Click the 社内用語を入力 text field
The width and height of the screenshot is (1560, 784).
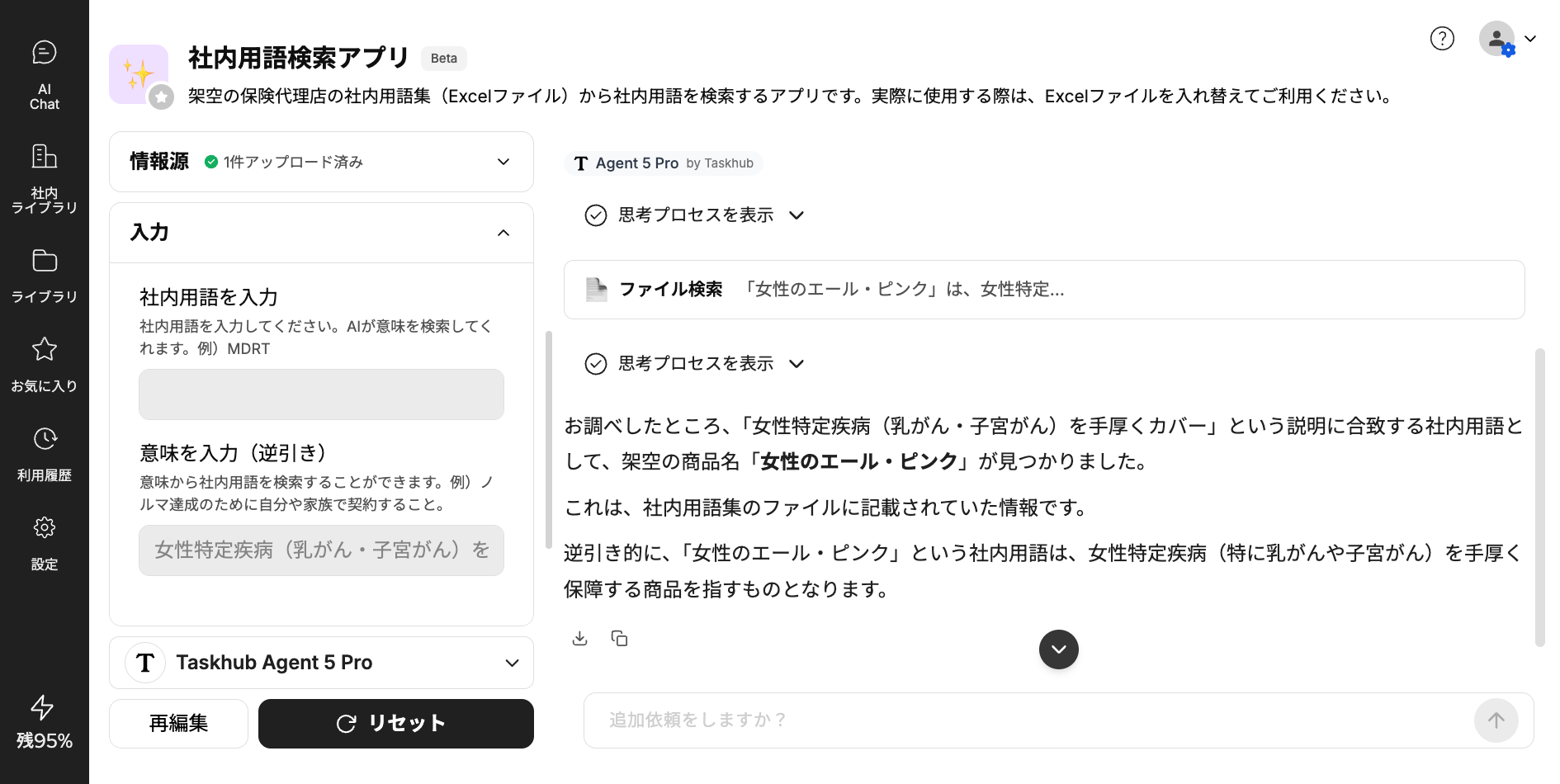point(321,394)
